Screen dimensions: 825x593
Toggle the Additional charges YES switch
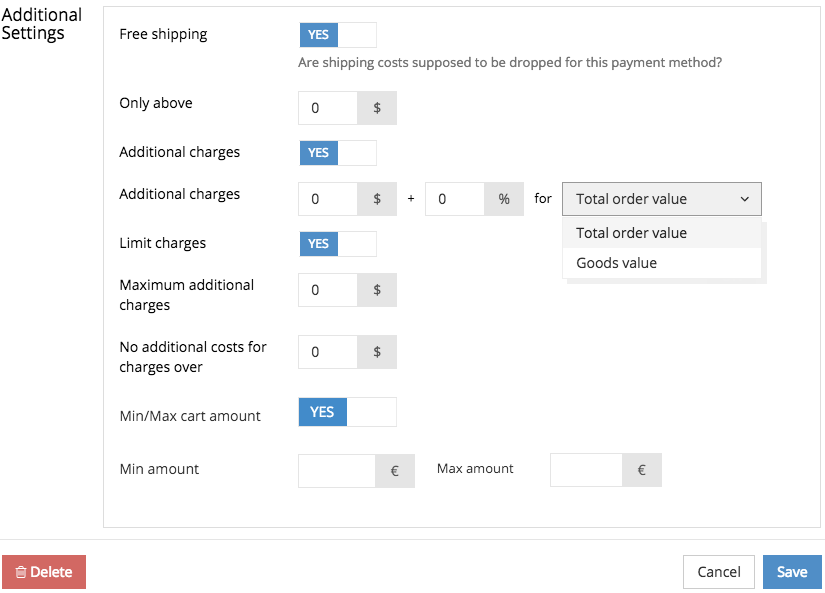[338, 153]
